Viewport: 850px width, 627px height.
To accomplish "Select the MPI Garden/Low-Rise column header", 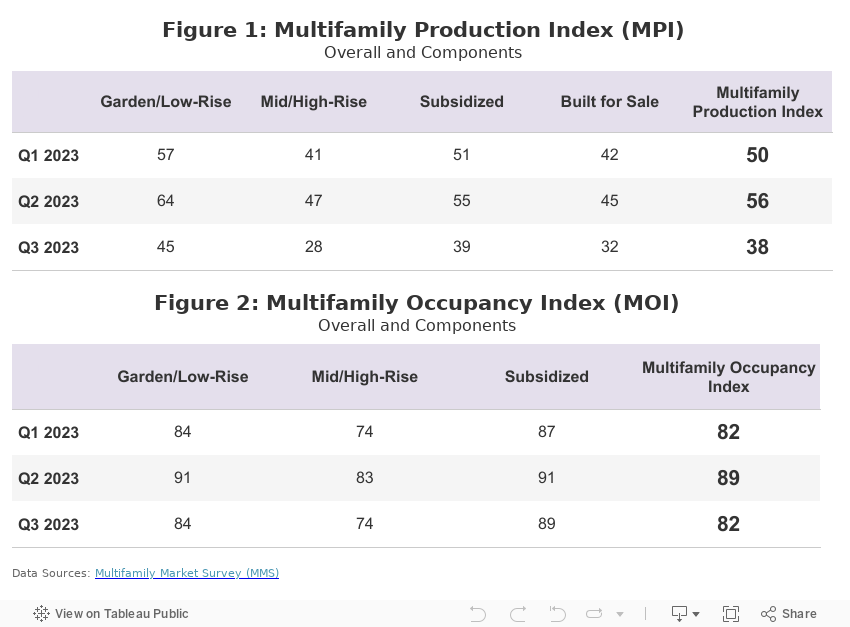I will (166, 102).
